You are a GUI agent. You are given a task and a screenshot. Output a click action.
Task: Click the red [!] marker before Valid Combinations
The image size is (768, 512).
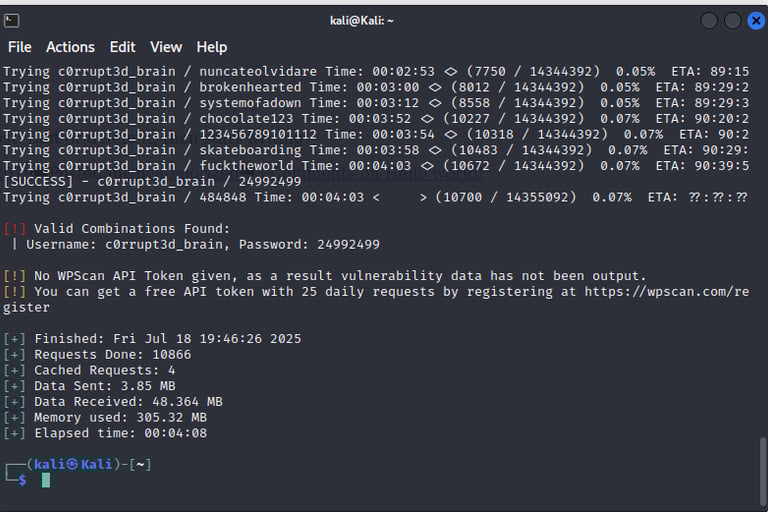pos(14,229)
